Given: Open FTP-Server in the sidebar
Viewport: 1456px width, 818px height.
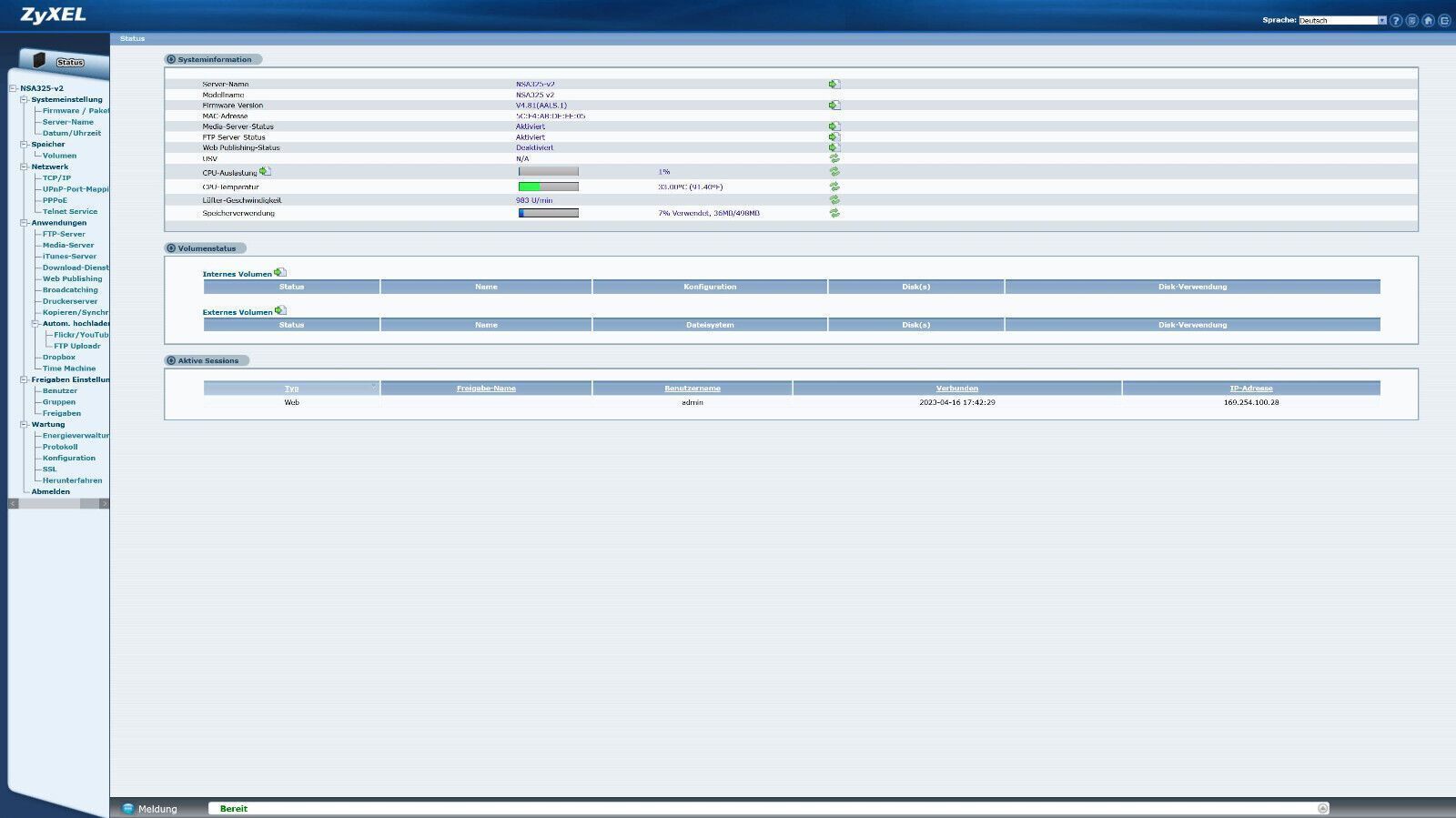Looking at the screenshot, I should coord(64,234).
